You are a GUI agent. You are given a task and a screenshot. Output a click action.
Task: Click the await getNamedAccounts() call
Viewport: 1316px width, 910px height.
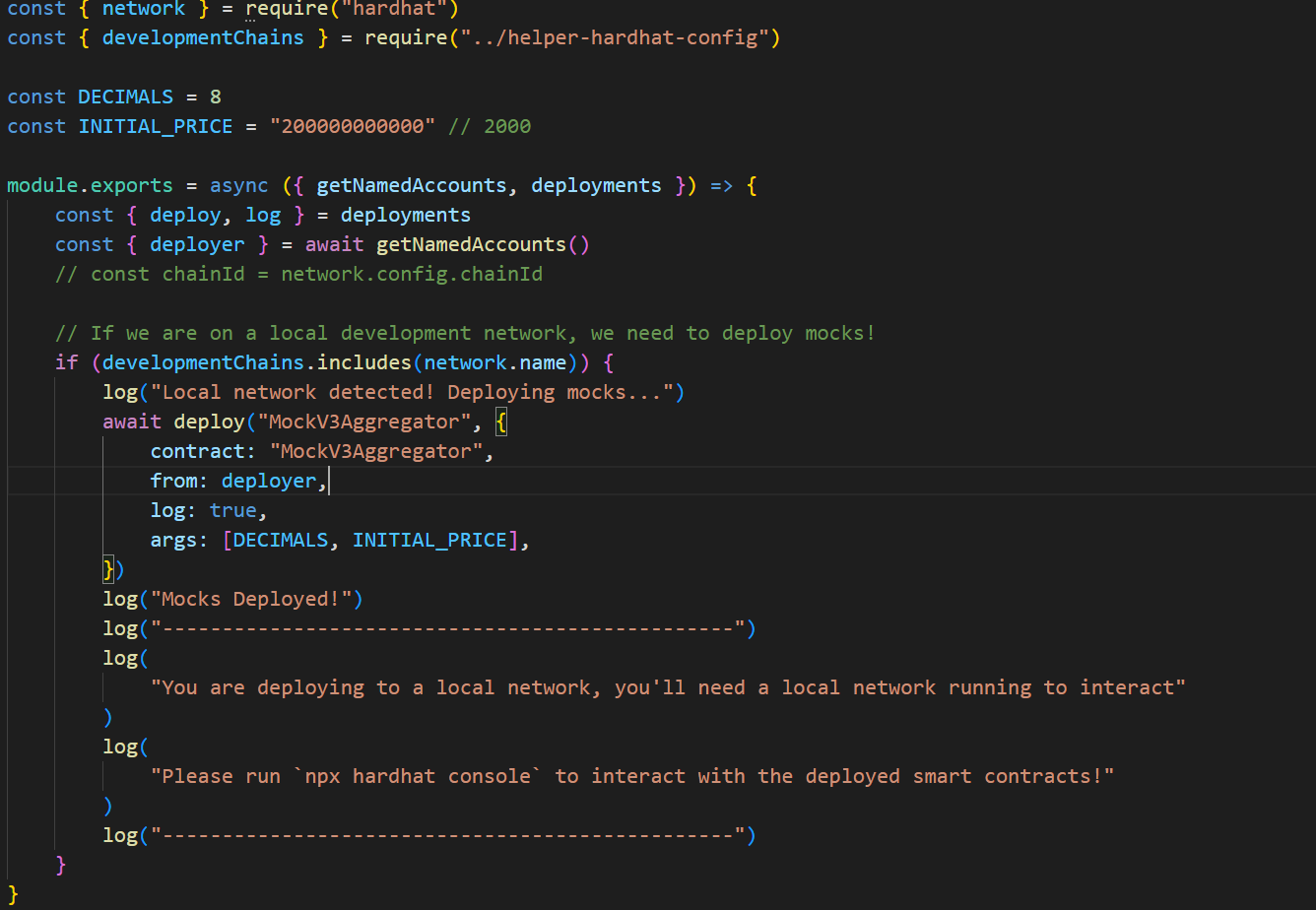tap(447, 245)
